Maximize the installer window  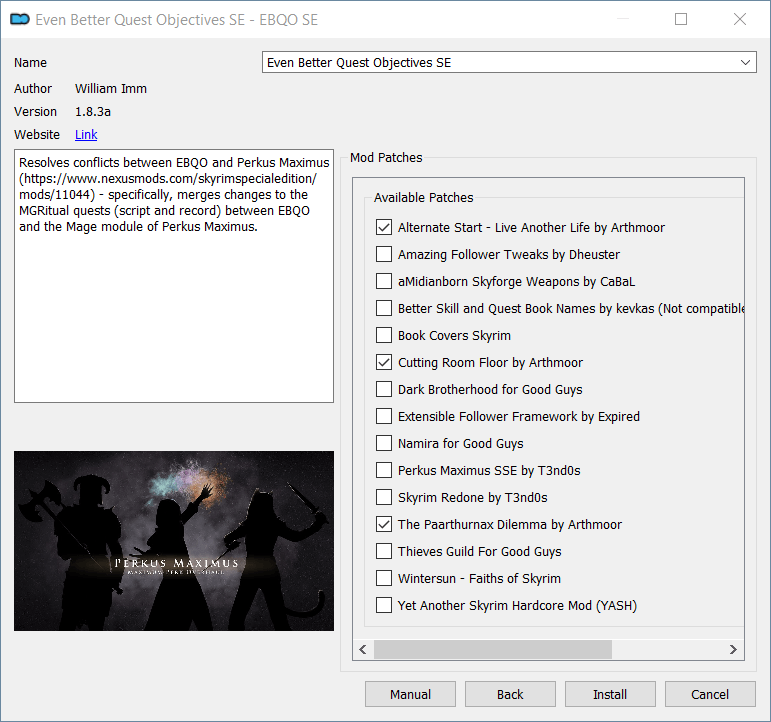pos(681,19)
